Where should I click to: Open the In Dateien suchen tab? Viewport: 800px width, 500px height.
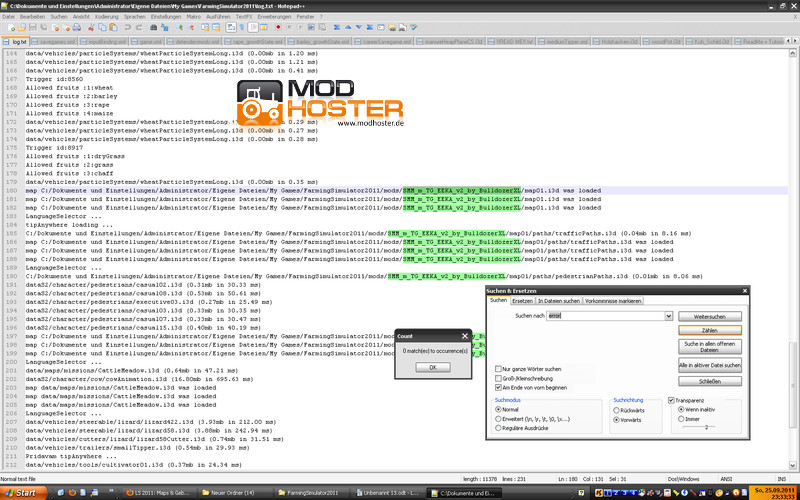[559, 301]
